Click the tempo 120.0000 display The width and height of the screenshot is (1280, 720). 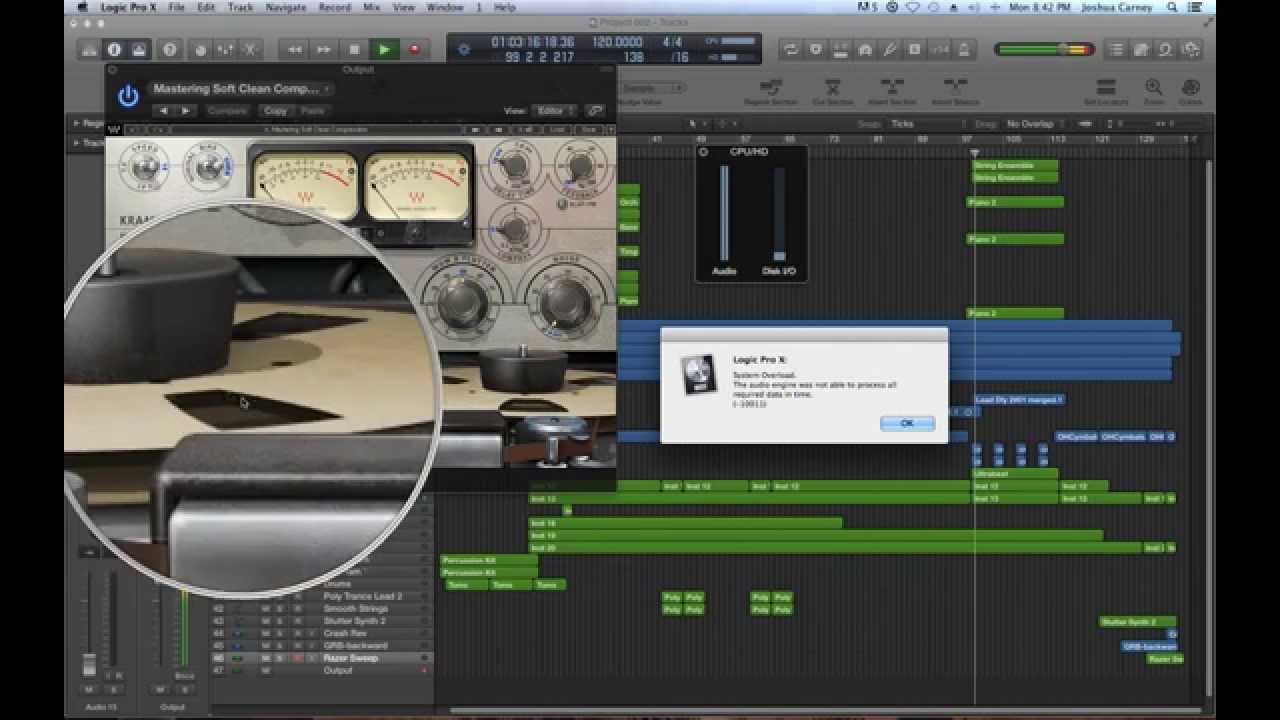[617, 42]
